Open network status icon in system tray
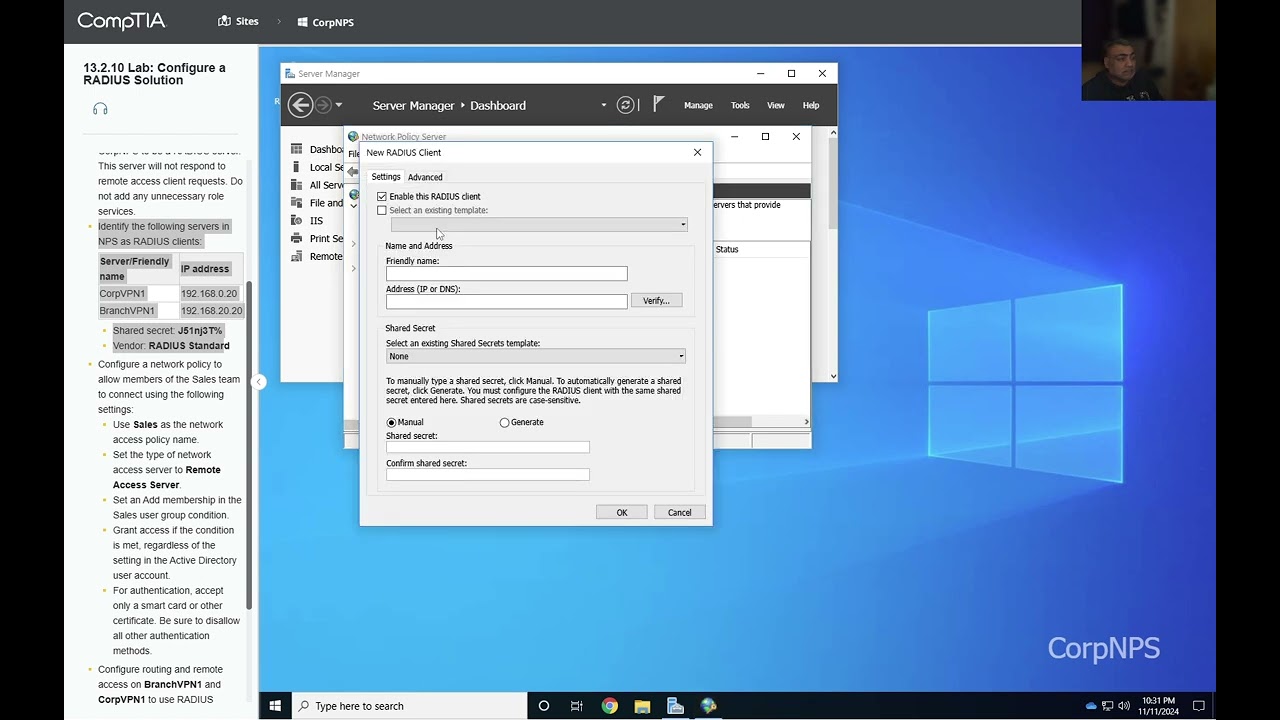 tap(1108, 706)
